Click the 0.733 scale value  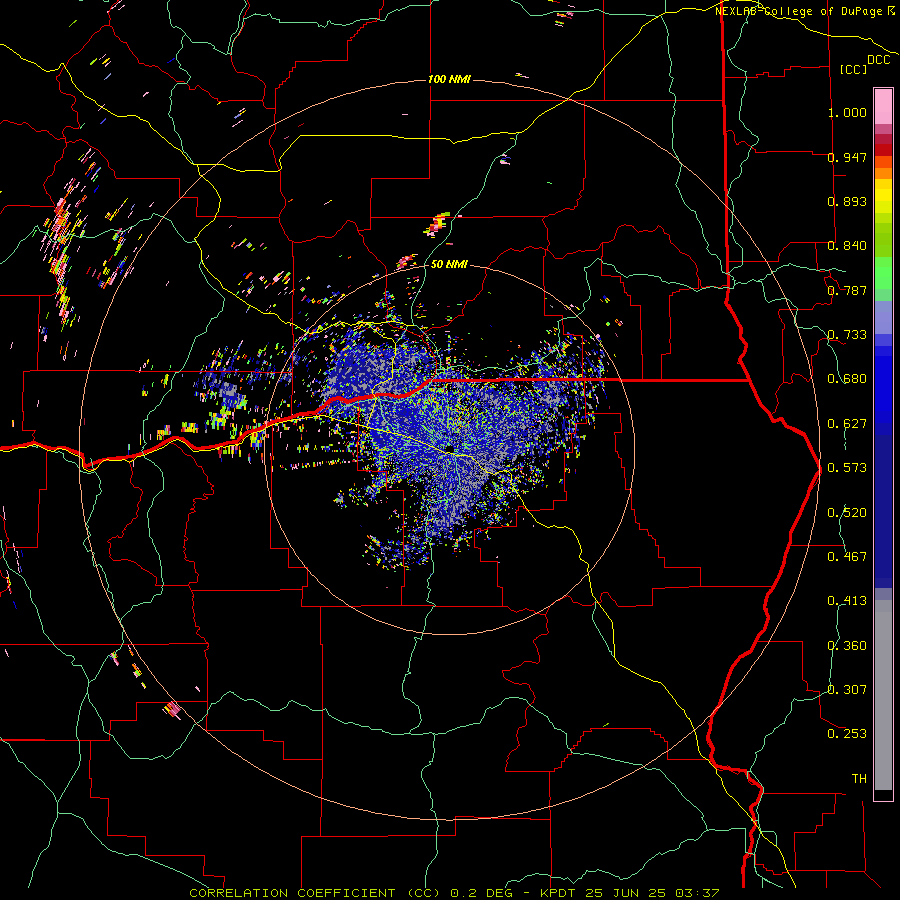[x=847, y=335]
